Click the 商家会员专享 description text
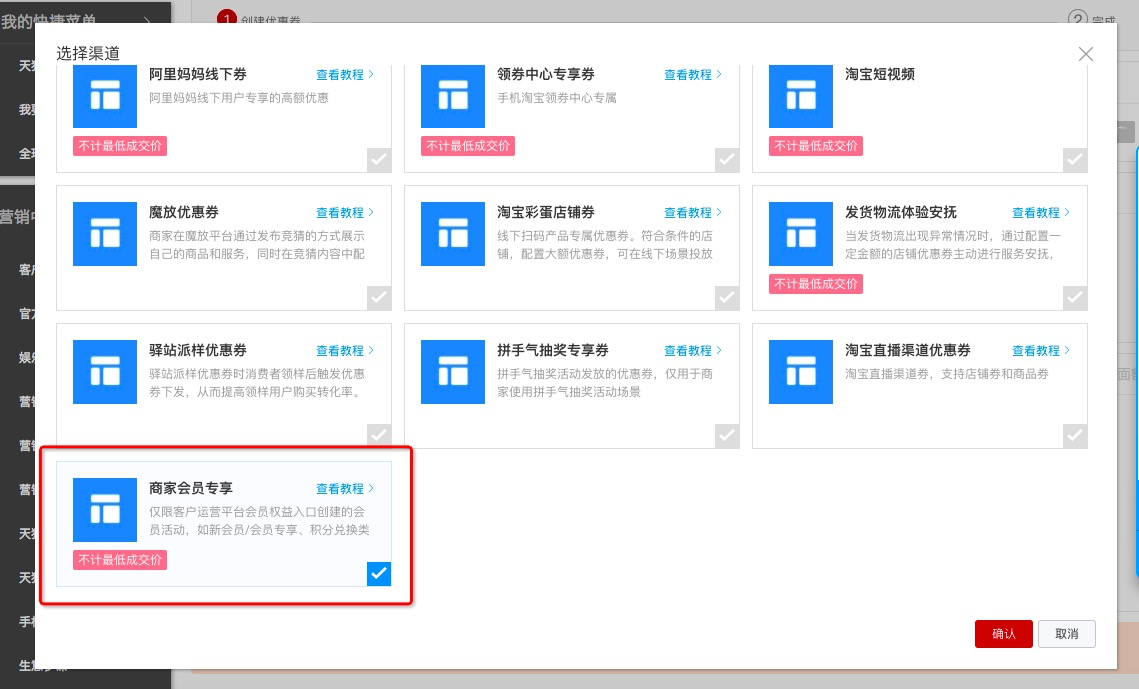The image size is (1139, 689). point(259,521)
